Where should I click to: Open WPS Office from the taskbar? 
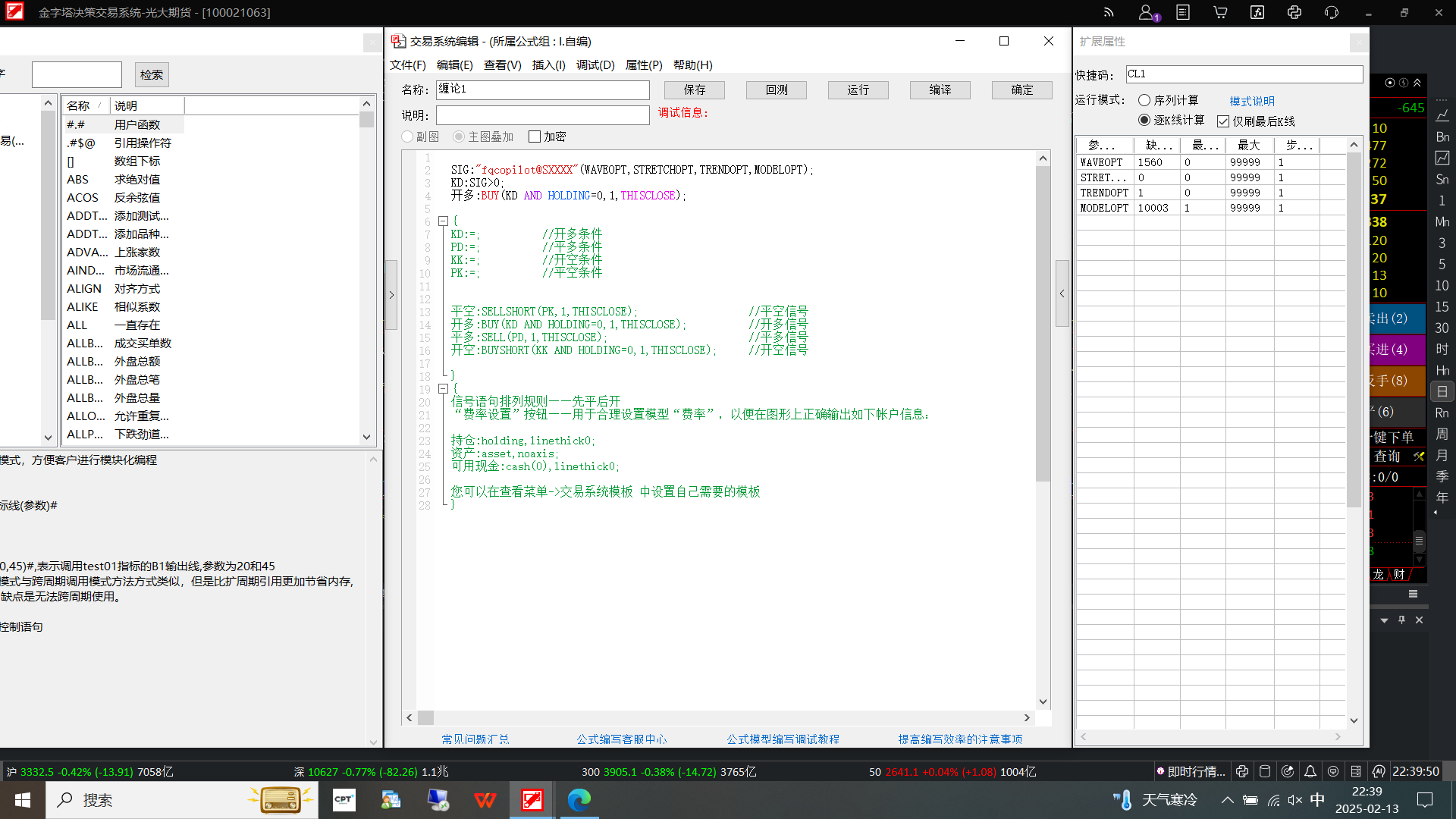[x=485, y=800]
